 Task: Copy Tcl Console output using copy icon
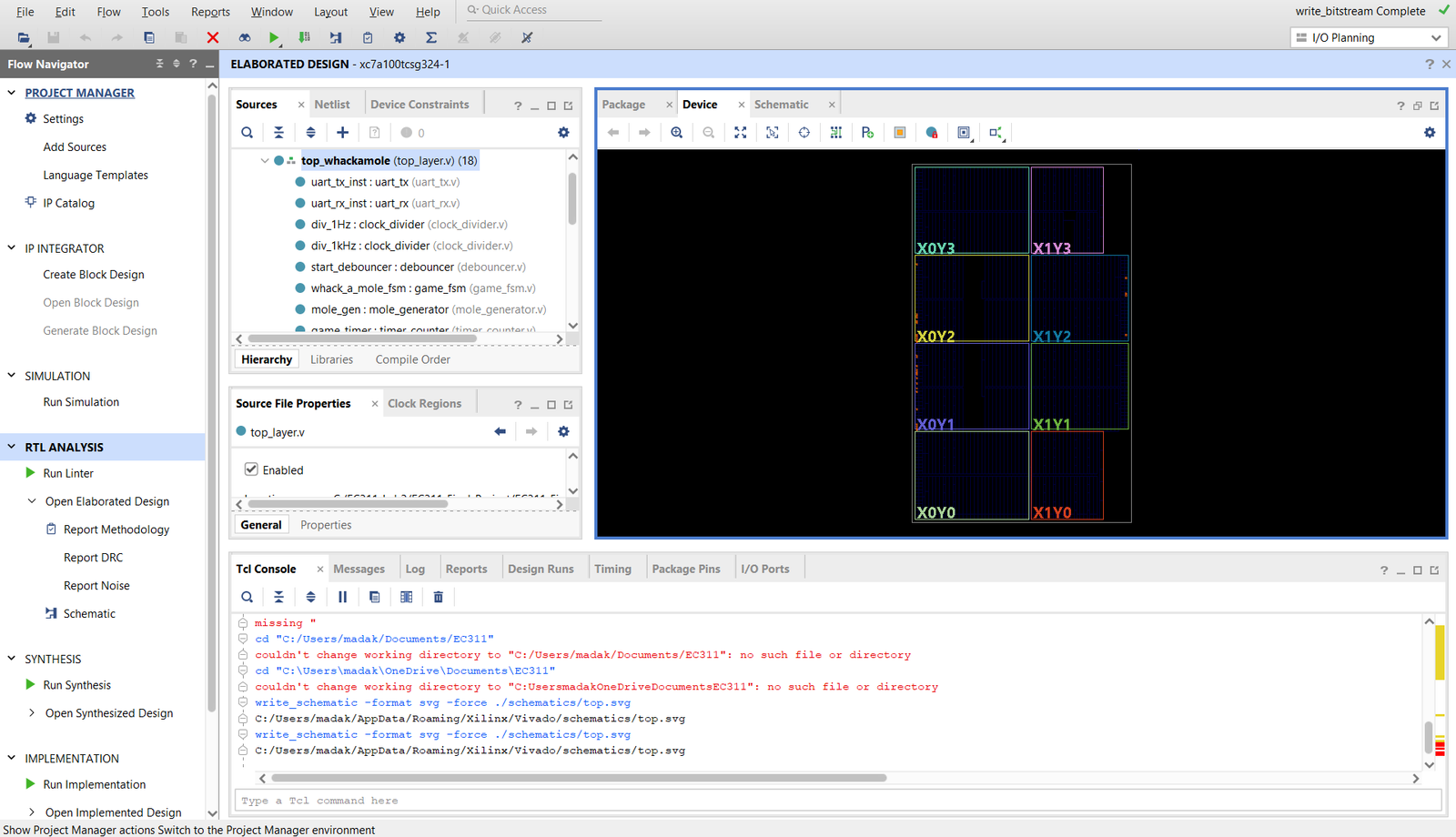375,597
